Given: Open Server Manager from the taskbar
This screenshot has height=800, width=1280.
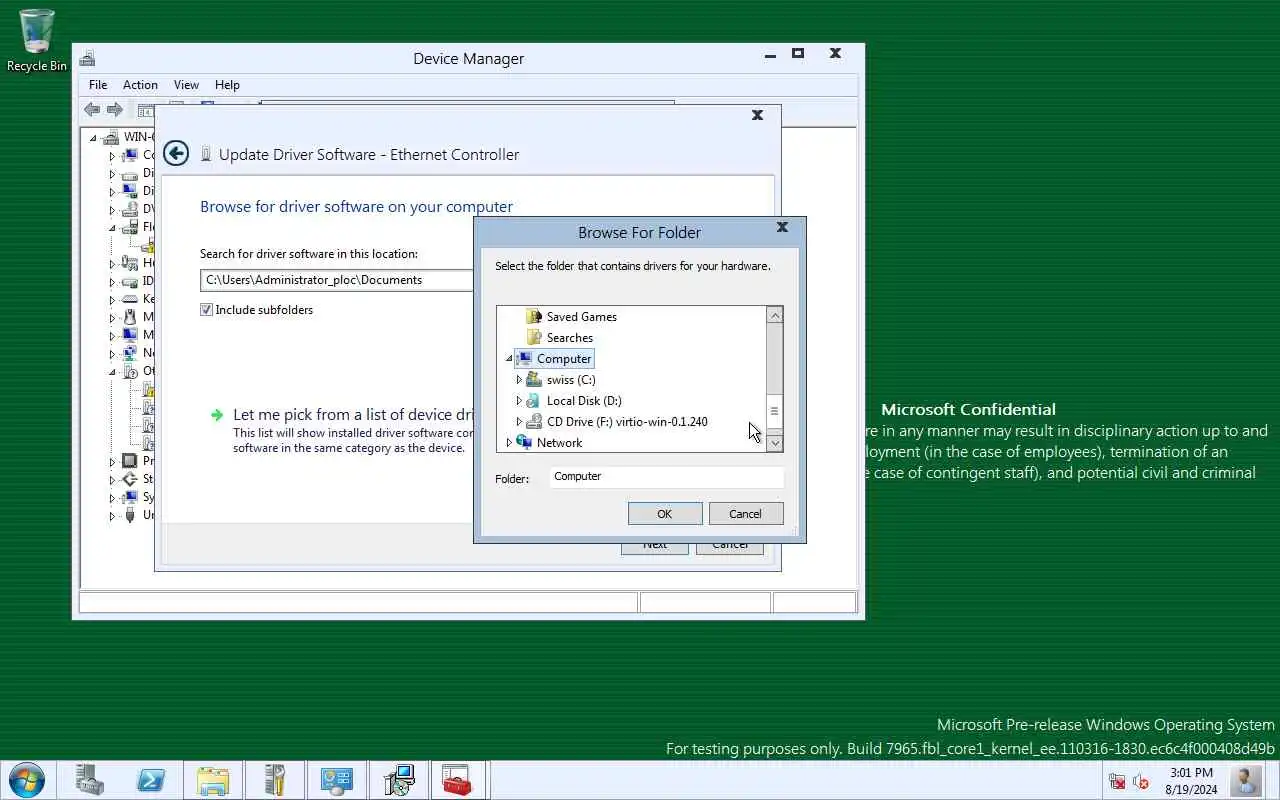Looking at the screenshot, I should point(89,780).
